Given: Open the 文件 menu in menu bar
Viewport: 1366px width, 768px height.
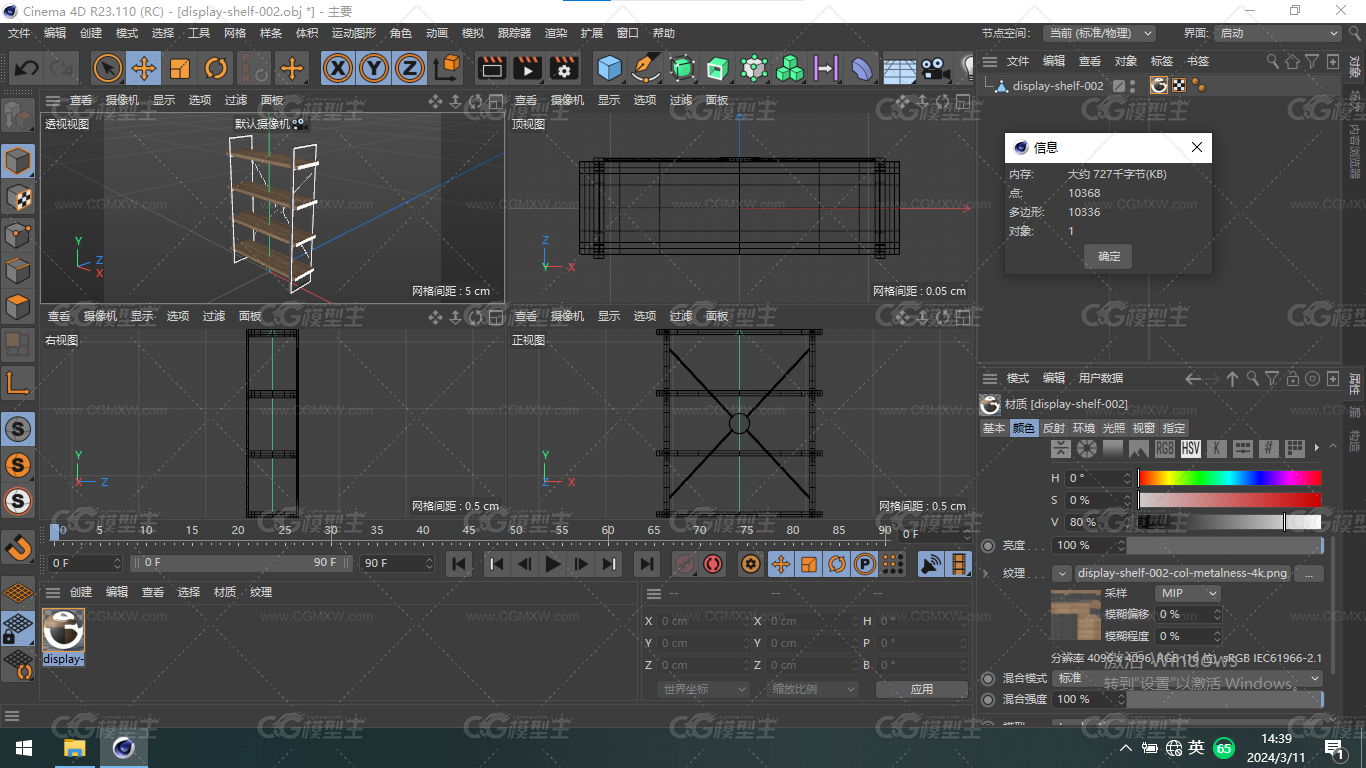Looking at the screenshot, I should click(19, 33).
